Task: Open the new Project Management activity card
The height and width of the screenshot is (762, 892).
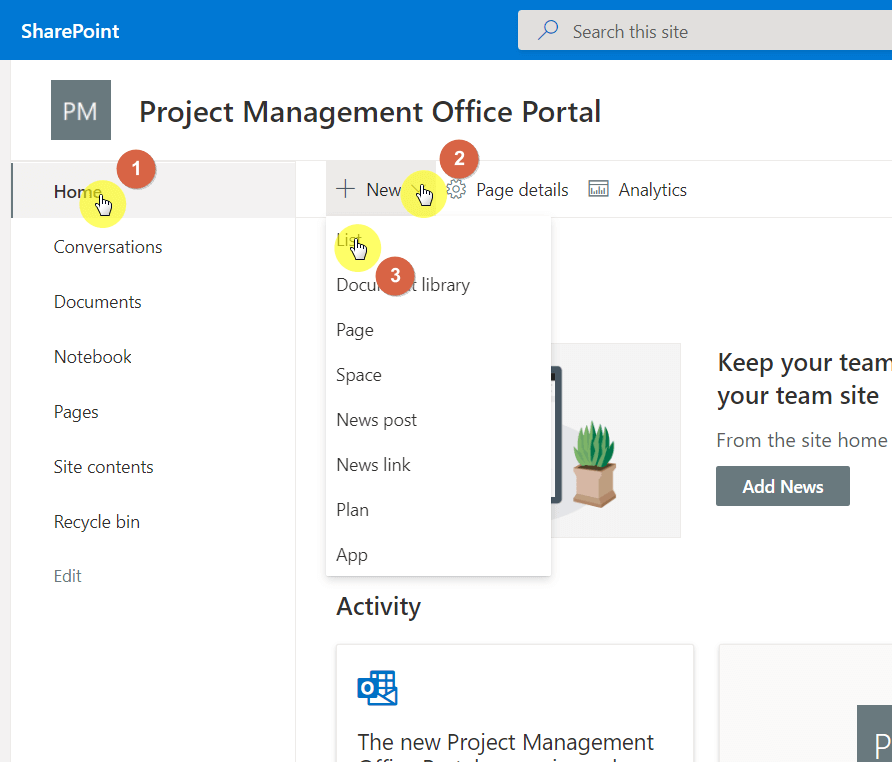Action: [515, 703]
